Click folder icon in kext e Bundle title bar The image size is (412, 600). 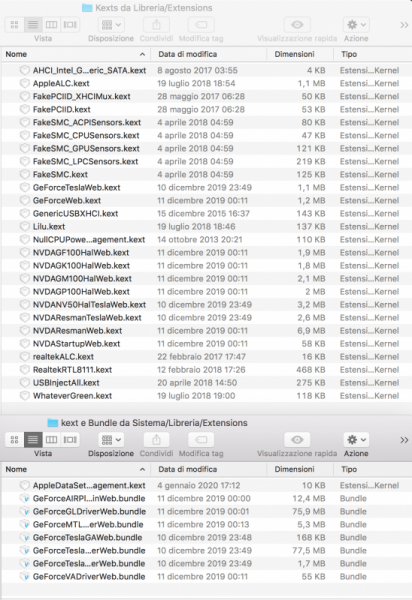(52, 423)
